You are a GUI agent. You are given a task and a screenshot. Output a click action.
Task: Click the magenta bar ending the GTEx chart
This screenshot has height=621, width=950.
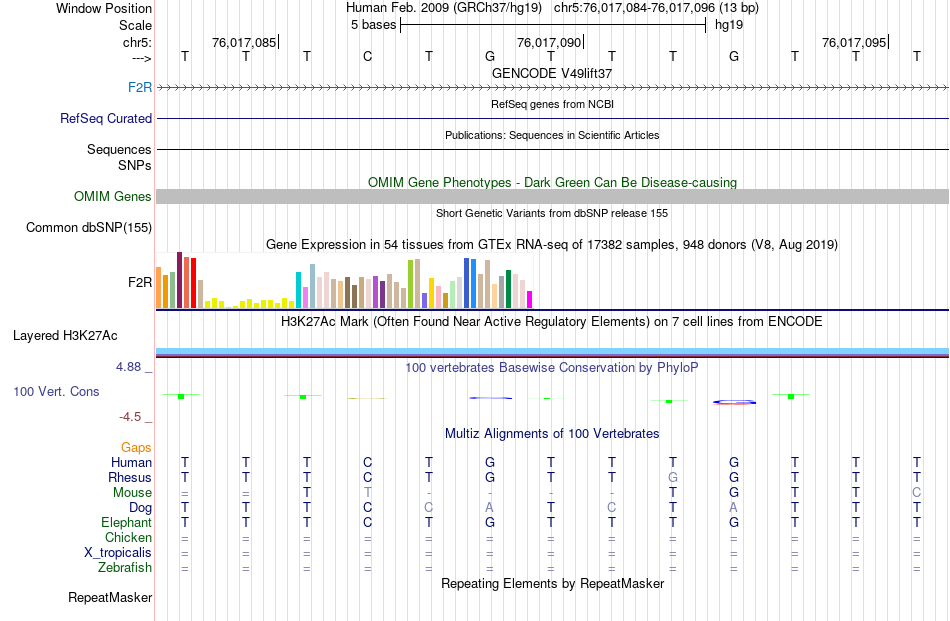530,300
